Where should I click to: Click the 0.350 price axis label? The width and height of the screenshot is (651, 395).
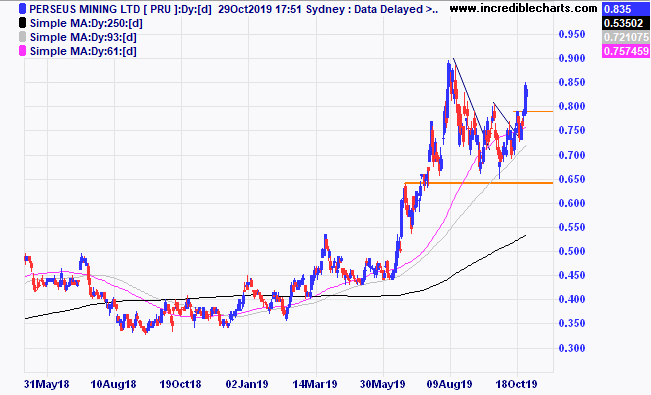click(x=572, y=324)
